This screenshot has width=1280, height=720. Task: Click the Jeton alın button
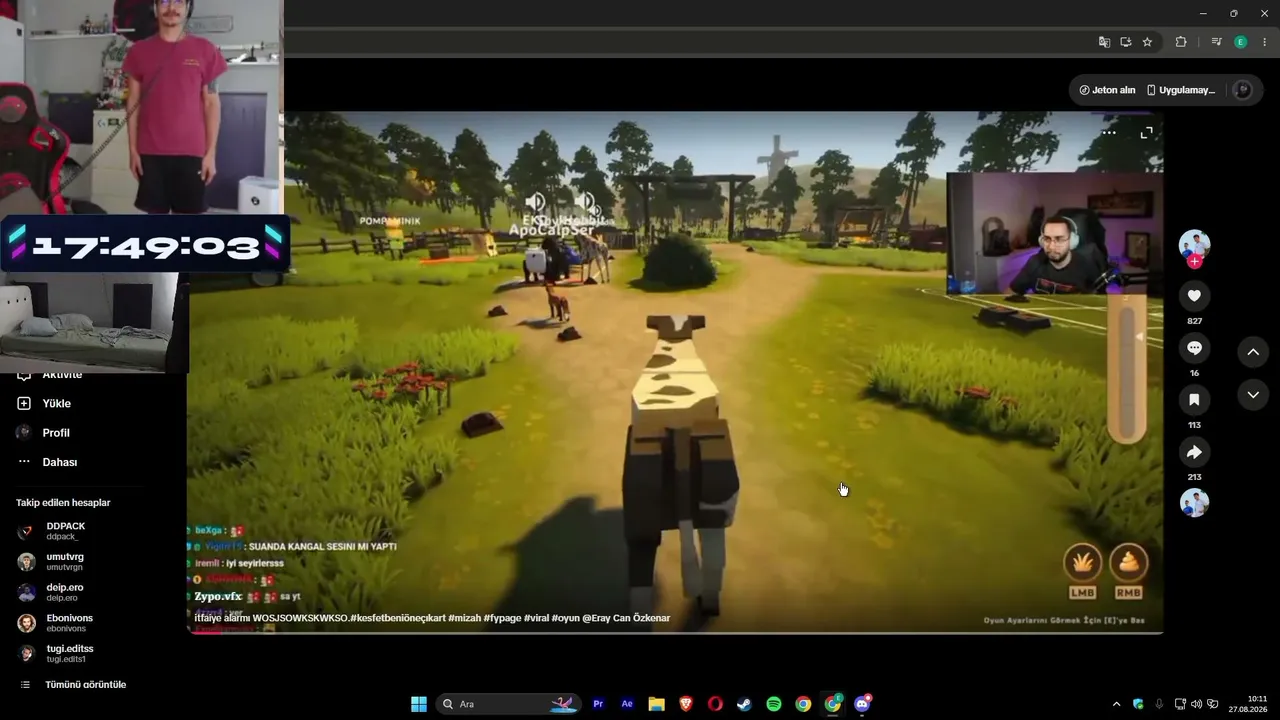(1107, 90)
